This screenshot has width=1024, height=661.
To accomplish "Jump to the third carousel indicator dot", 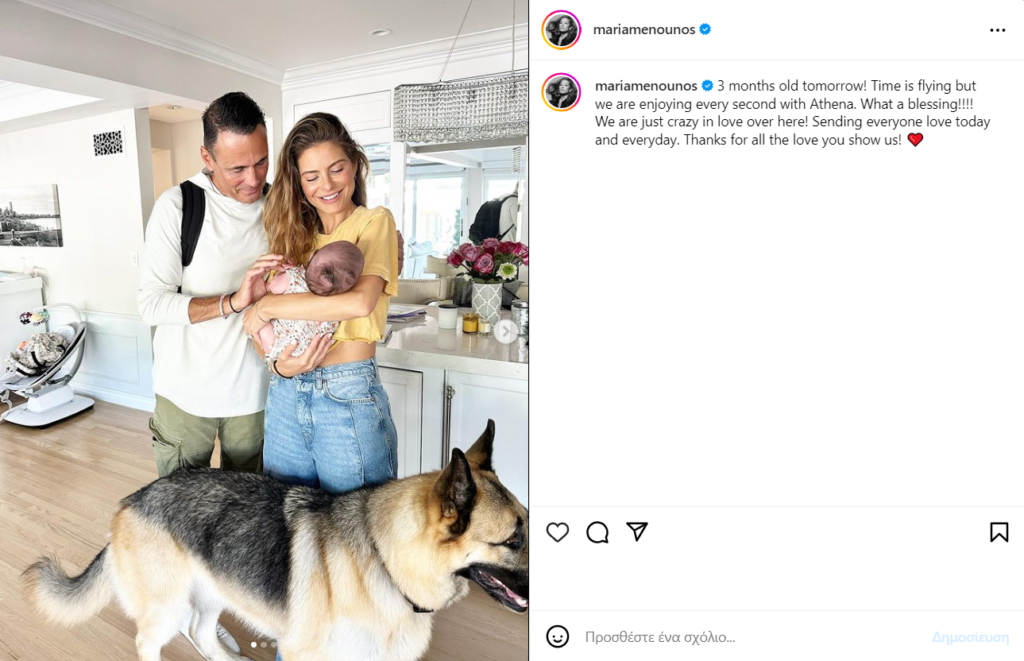I will click(273, 645).
